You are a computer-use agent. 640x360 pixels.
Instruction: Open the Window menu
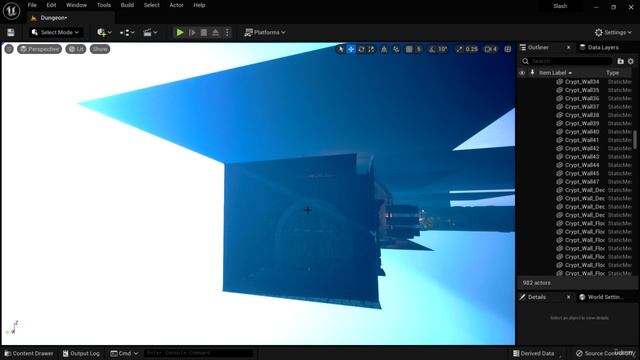click(x=76, y=5)
